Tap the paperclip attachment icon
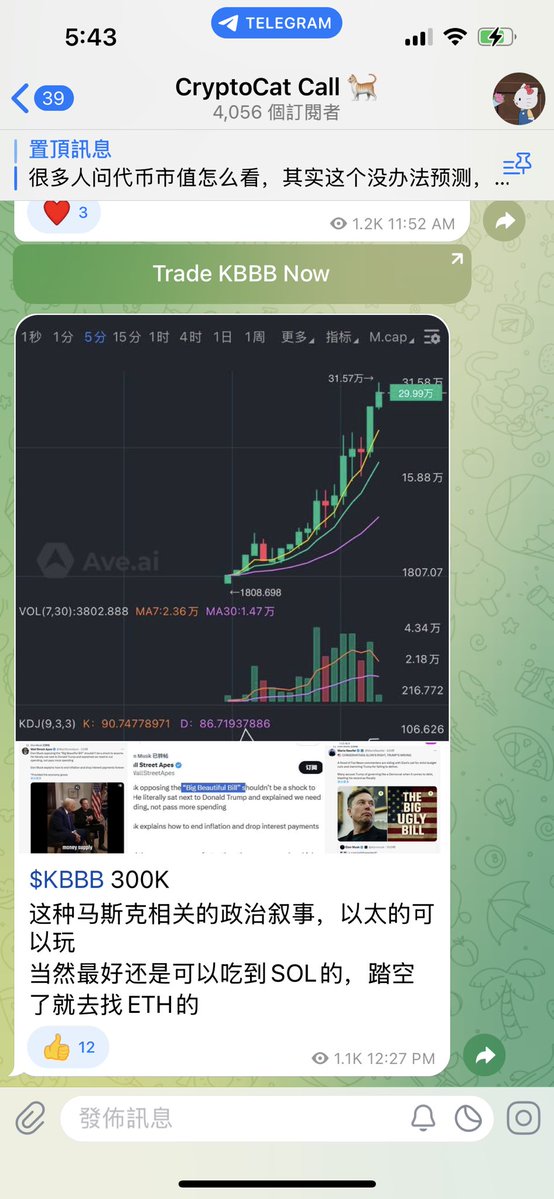The width and height of the screenshot is (554, 1199). 31,1119
